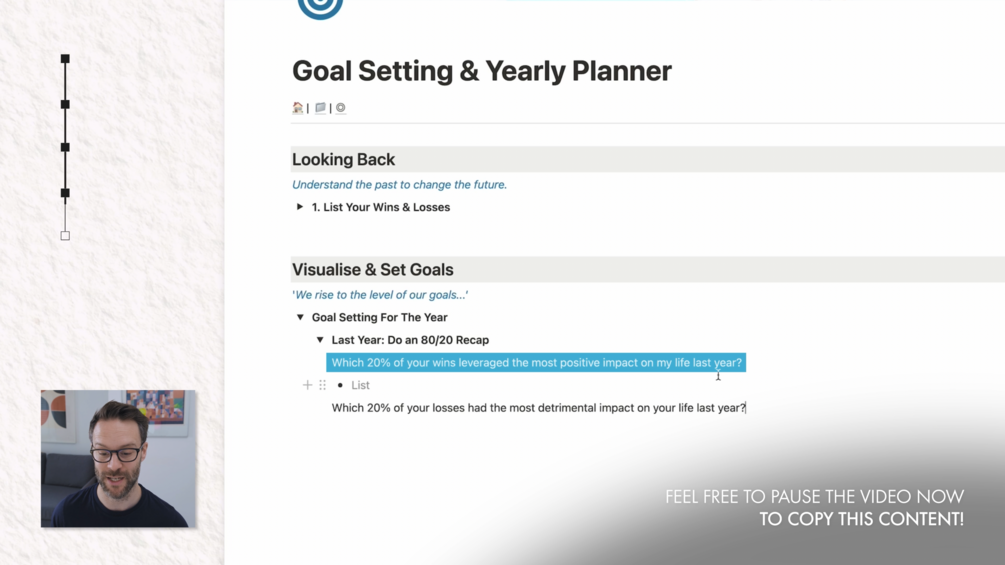Expand '1. List Your Wins & Losses' toggle

tap(300, 207)
